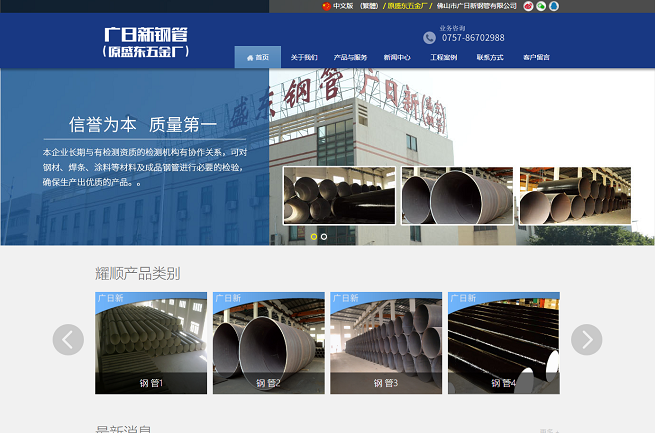Select the first banner slide dot
Image resolution: width=655 pixels, height=433 pixels.
[314, 237]
